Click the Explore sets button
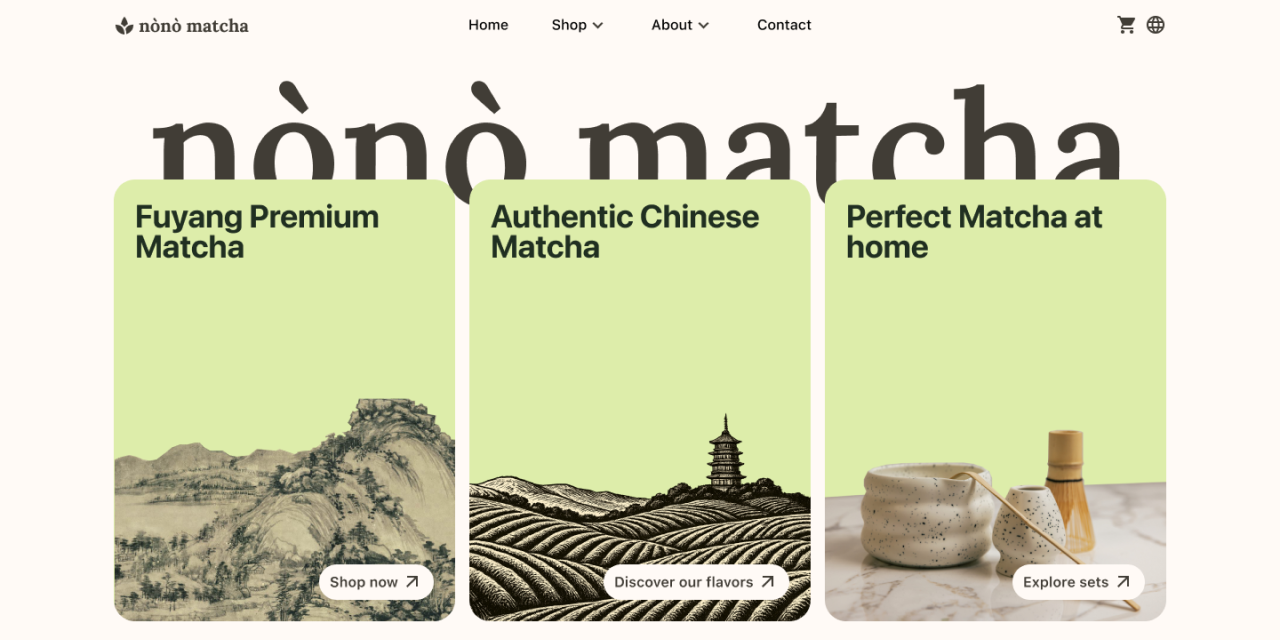This screenshot has width=1280, height=640. pos(1078,582)
